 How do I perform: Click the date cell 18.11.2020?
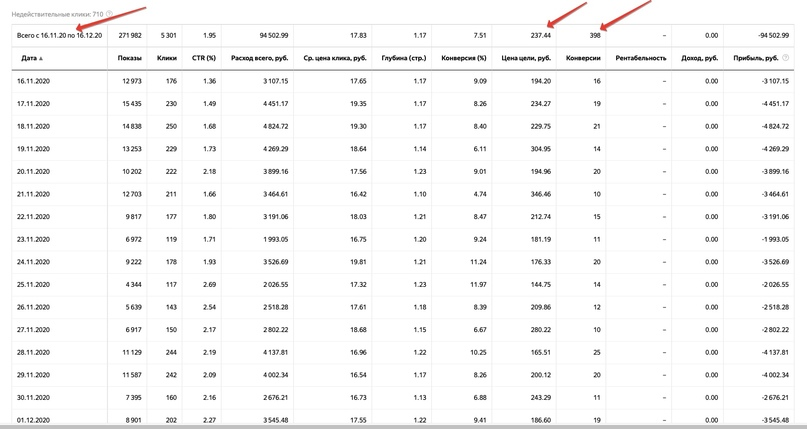click(33, 127)
